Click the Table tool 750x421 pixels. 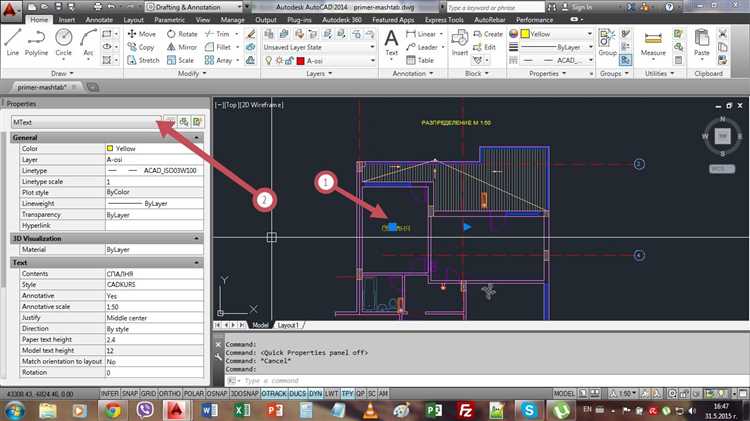(419, 60)
